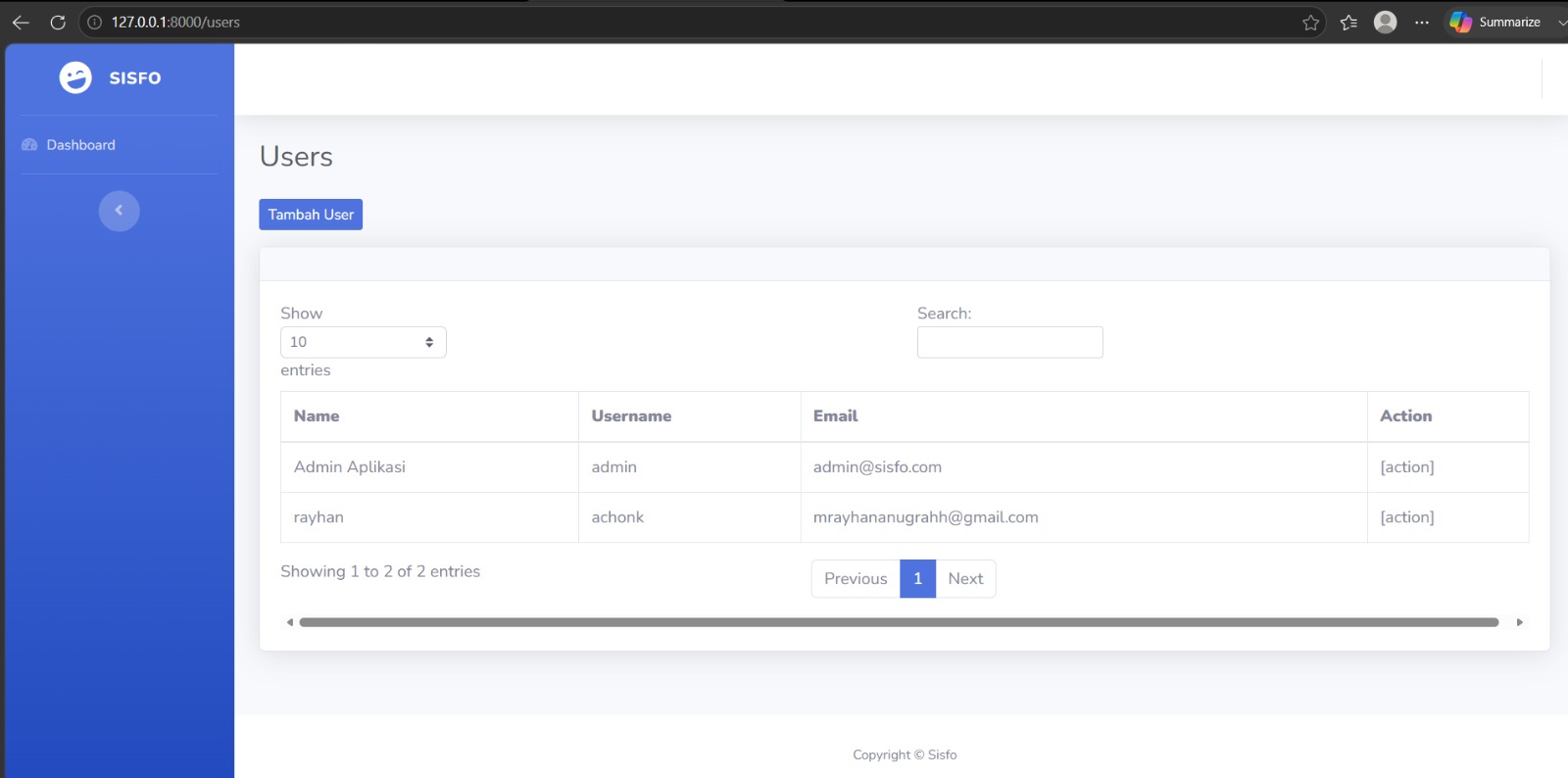Click the site info icon in address bar

[x=95, y=22]
